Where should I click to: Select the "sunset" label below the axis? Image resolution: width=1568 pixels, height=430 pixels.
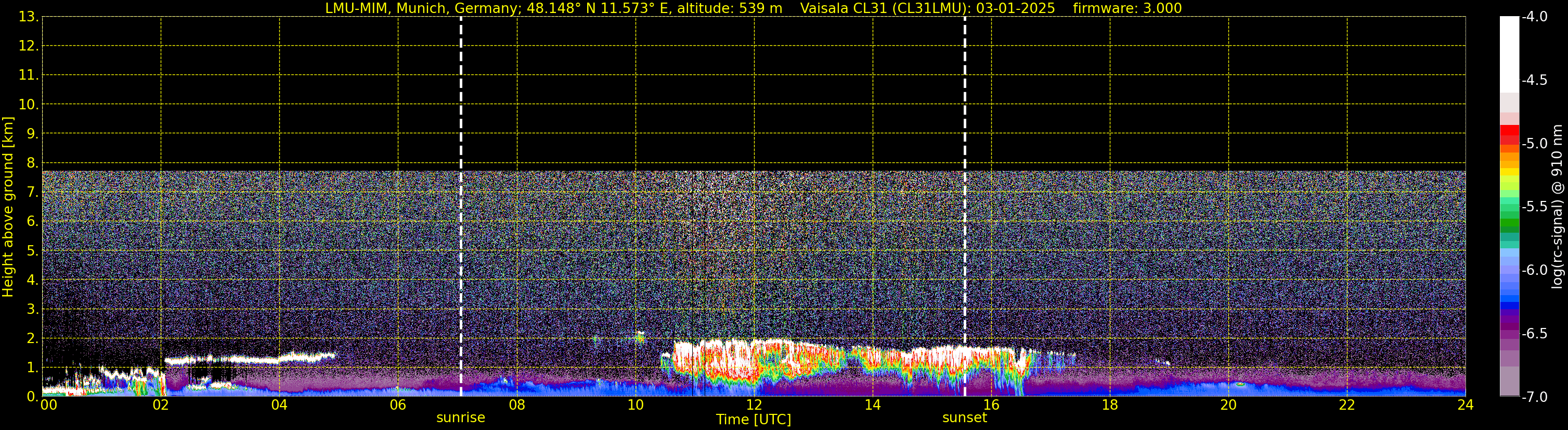pyautogui.click(x=964, y=418)
